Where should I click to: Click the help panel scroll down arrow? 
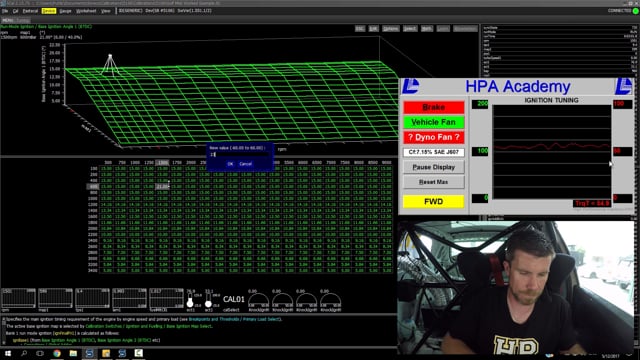click(x=4, y=343)
